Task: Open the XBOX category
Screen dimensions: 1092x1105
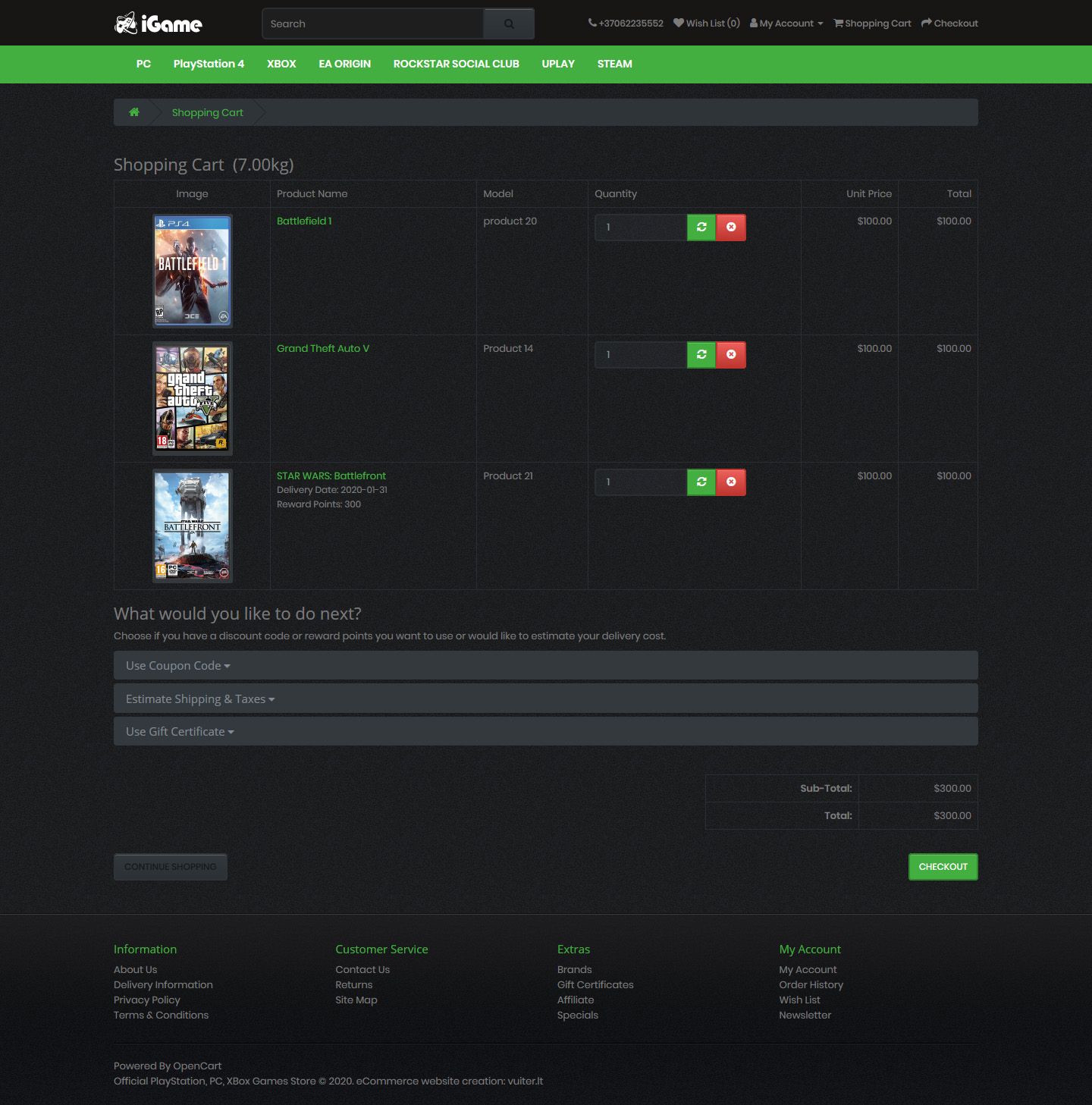Action: point(281,64)
